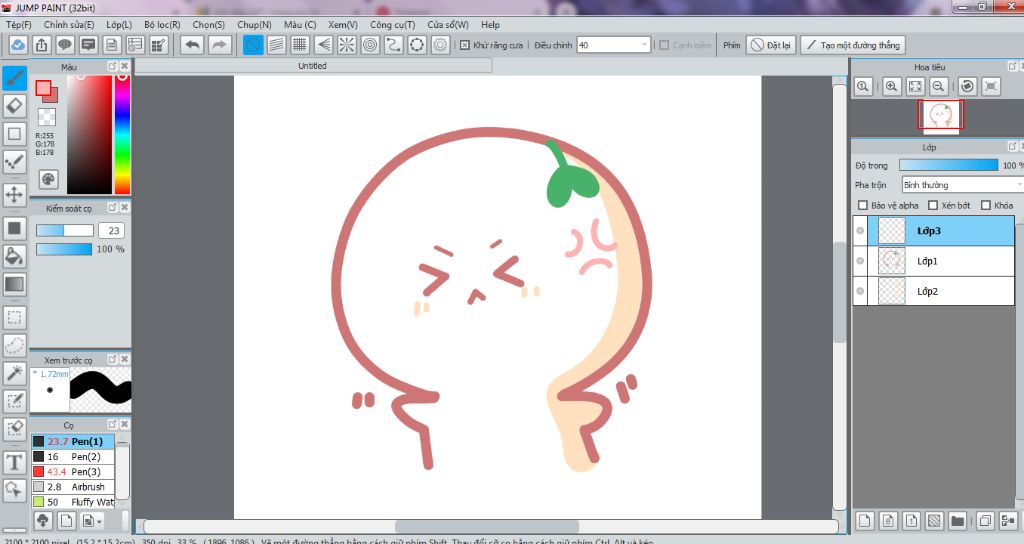Toggle visibility of layer Lớp2

coord(860,291)
